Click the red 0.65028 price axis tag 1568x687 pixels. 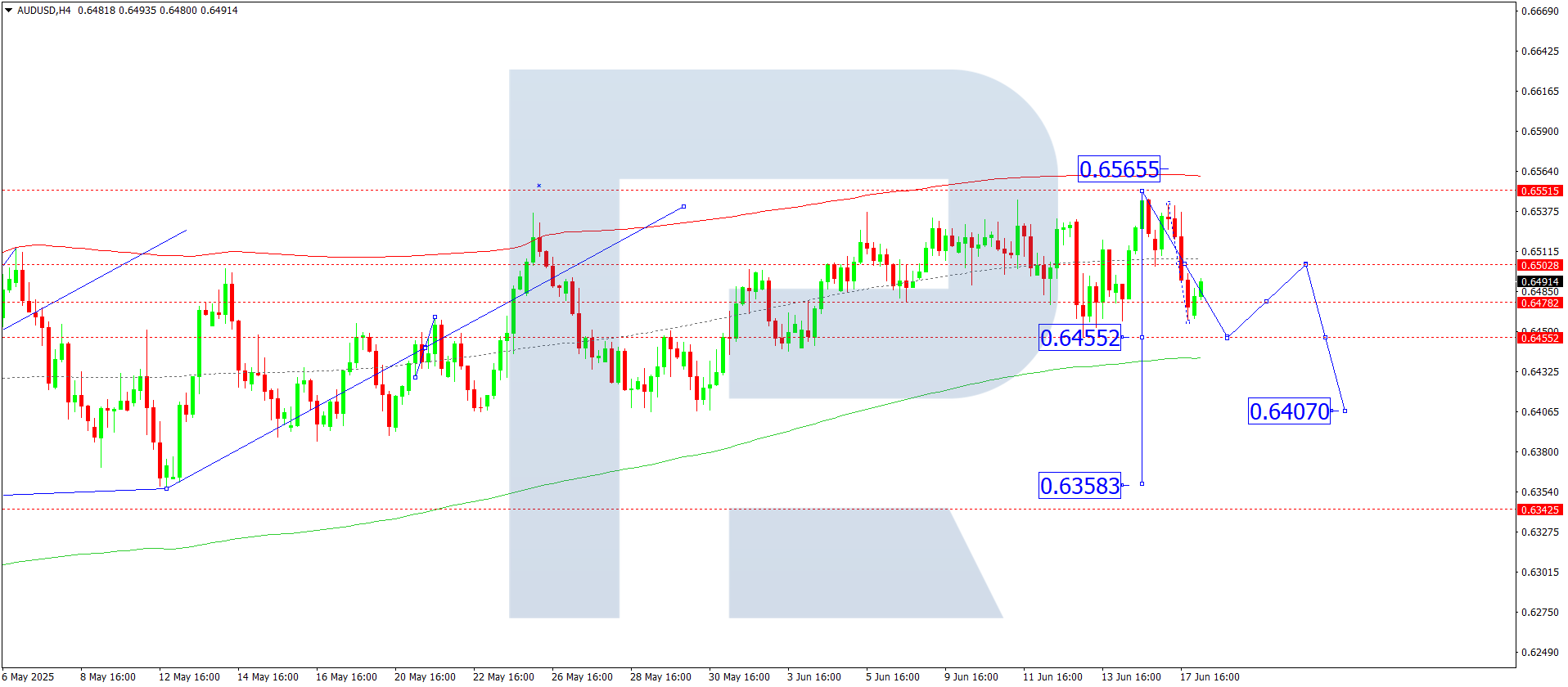[x=1539, y=265]
